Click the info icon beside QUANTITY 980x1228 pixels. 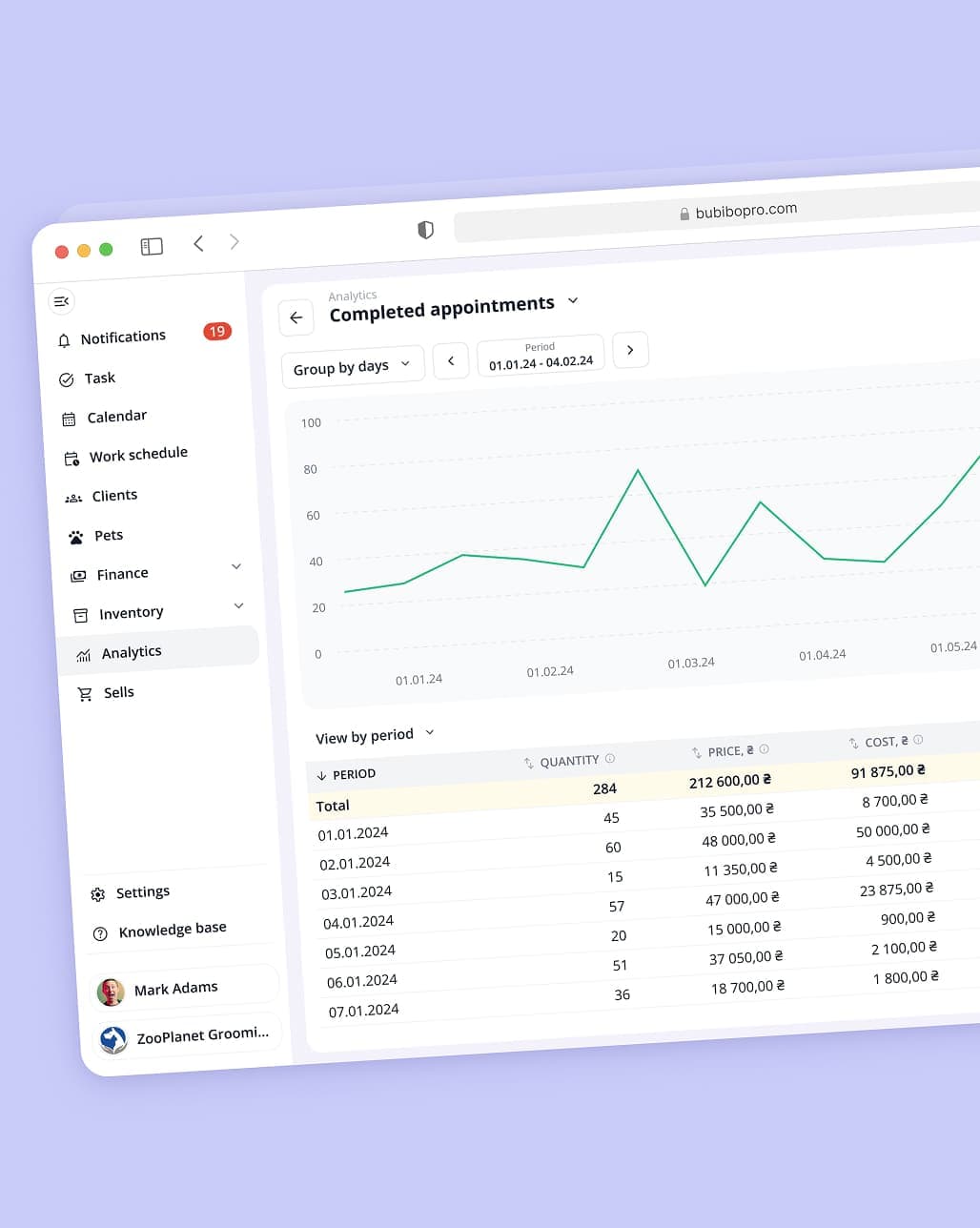pos(610,759)
